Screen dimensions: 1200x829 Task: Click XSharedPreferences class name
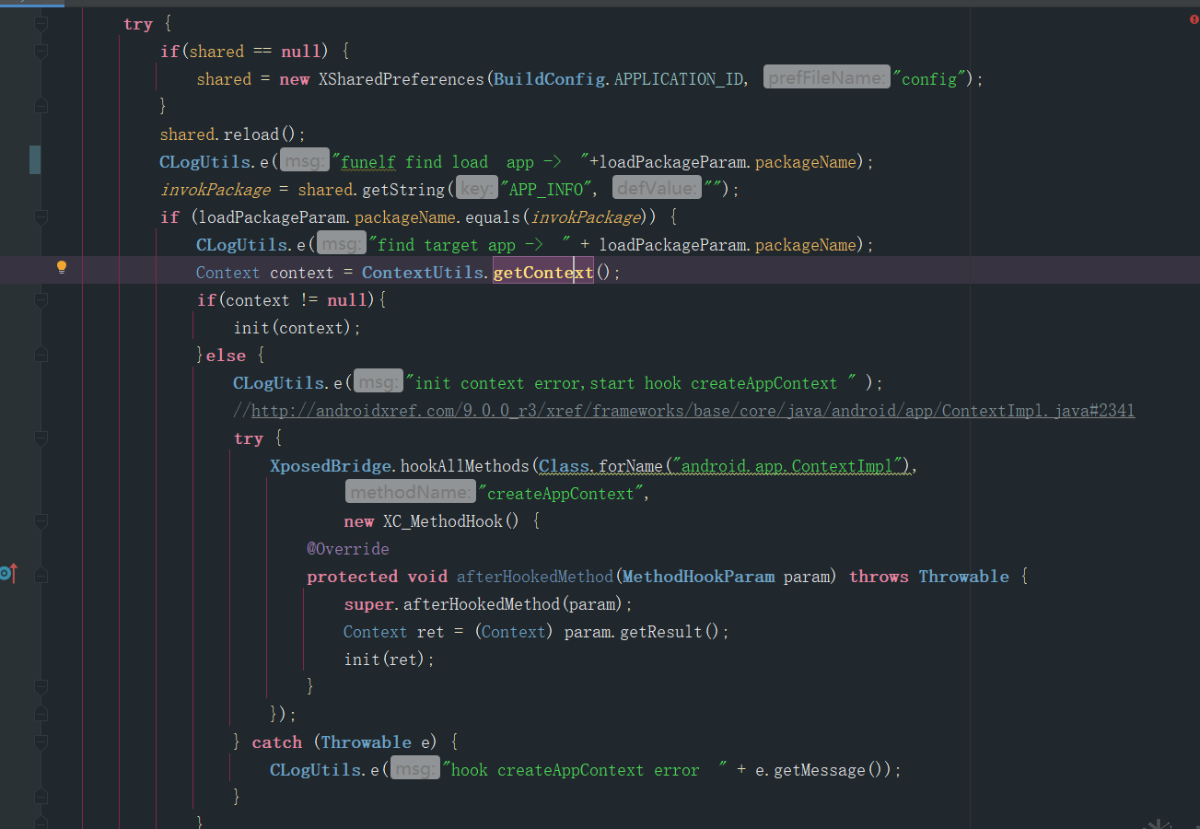[x=402, y=79]
